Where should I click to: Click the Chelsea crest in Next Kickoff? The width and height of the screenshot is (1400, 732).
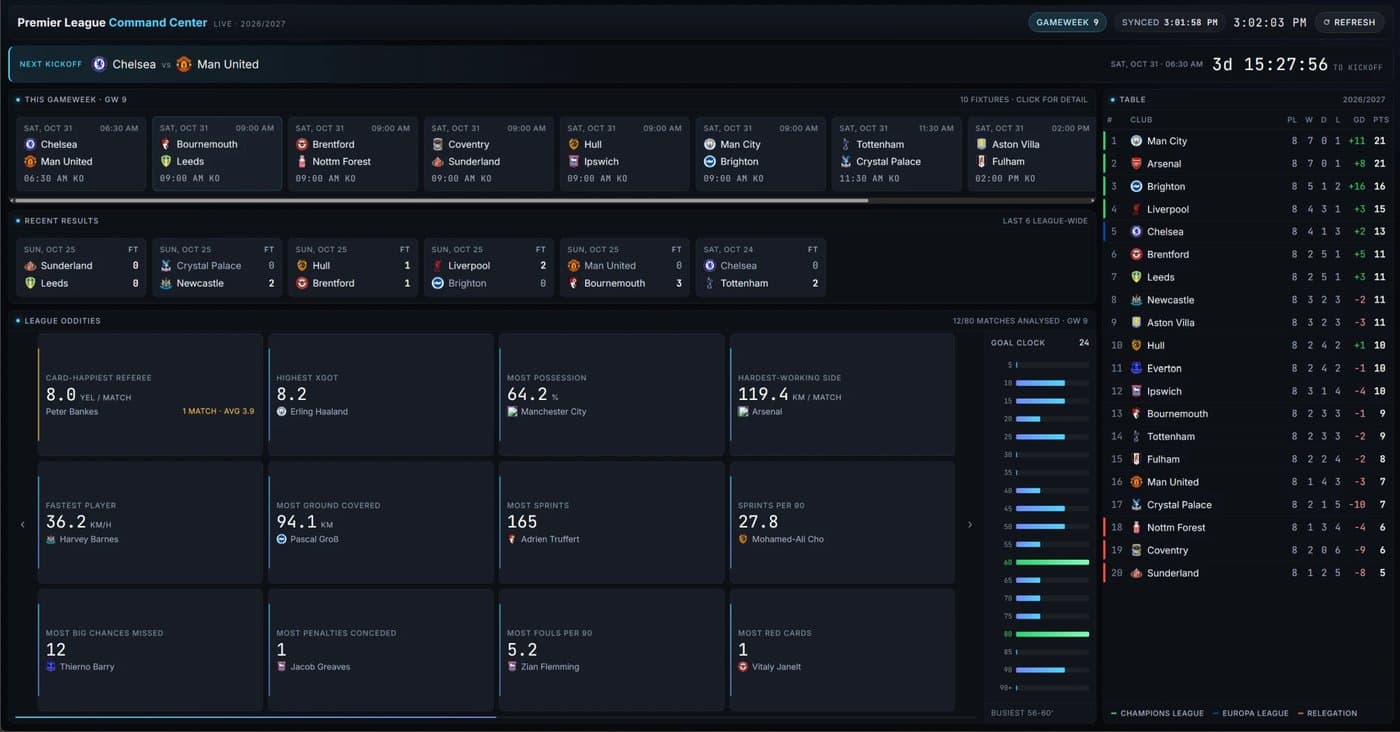(99, 64)
